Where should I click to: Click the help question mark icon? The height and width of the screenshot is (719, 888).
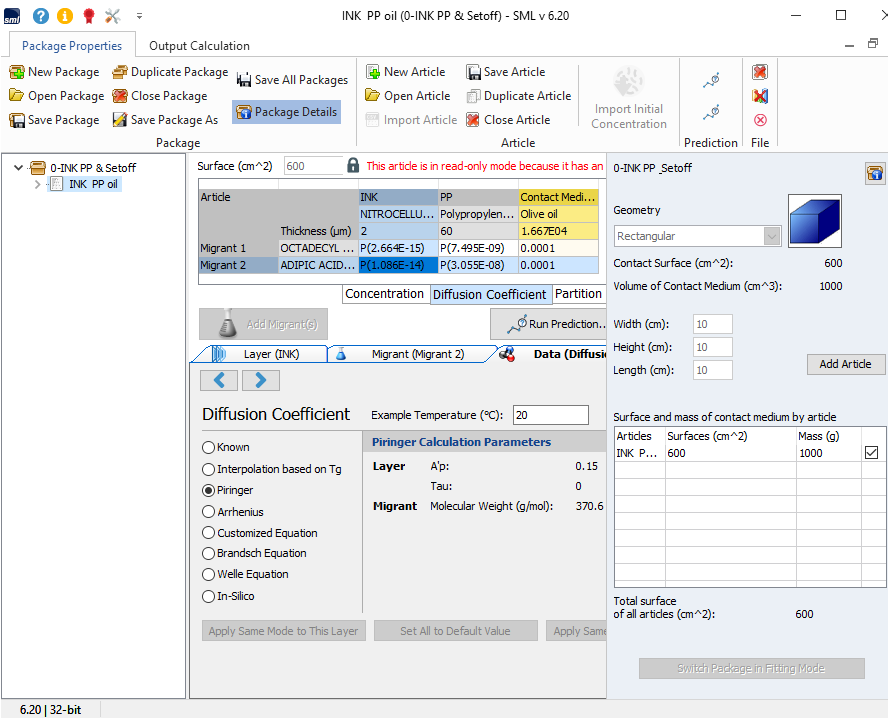pos(41,16)
